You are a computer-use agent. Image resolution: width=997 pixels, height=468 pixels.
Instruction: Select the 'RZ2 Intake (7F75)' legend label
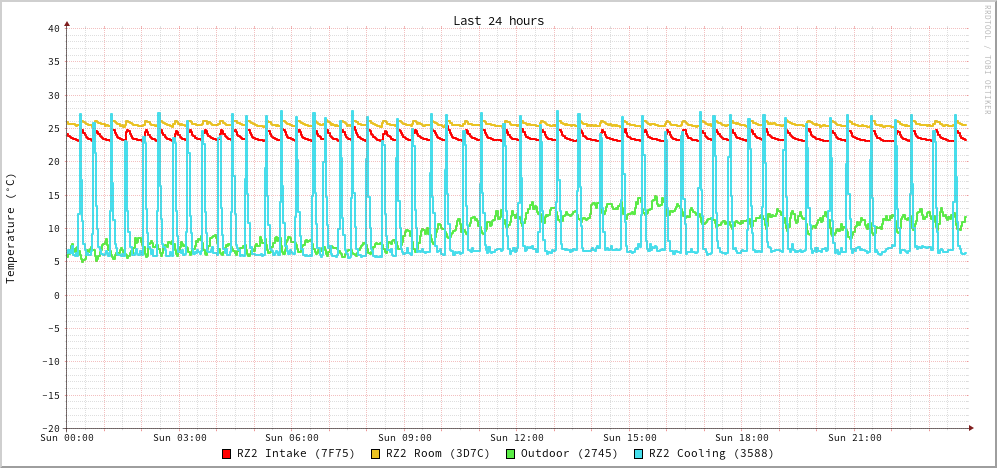[296, 454]
